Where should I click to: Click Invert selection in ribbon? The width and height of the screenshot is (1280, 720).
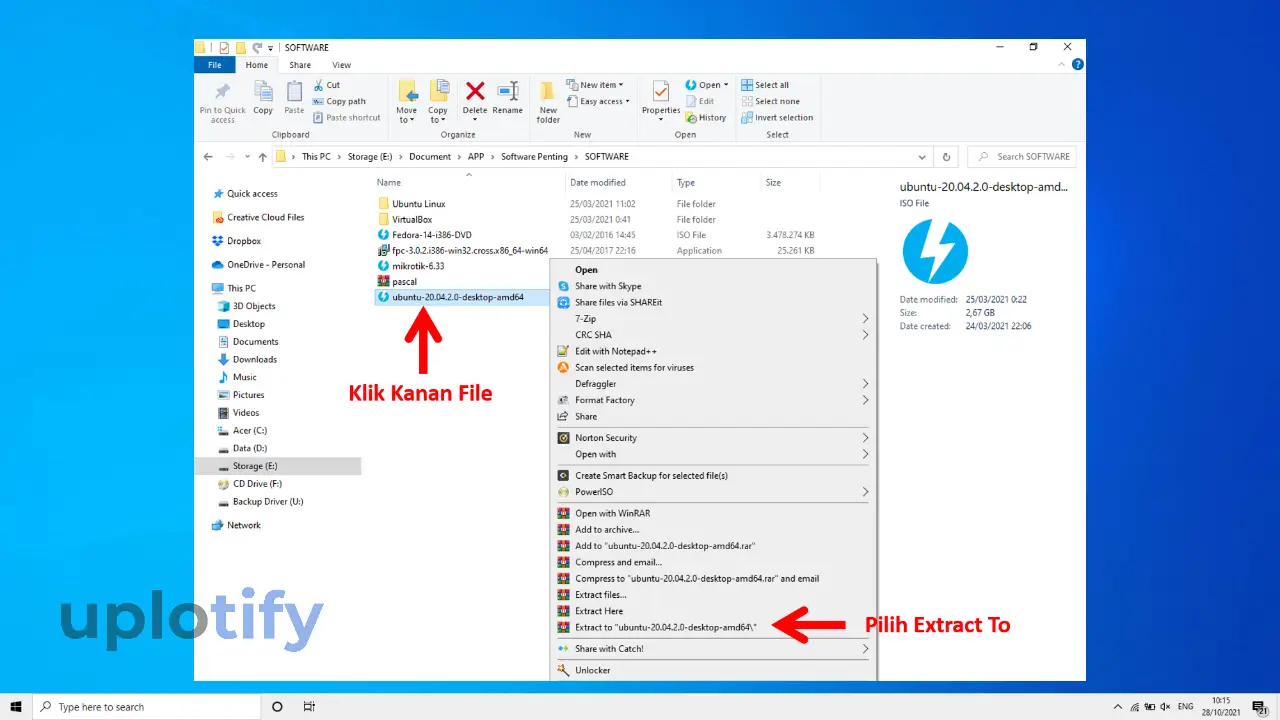click(x=777, y=117)
